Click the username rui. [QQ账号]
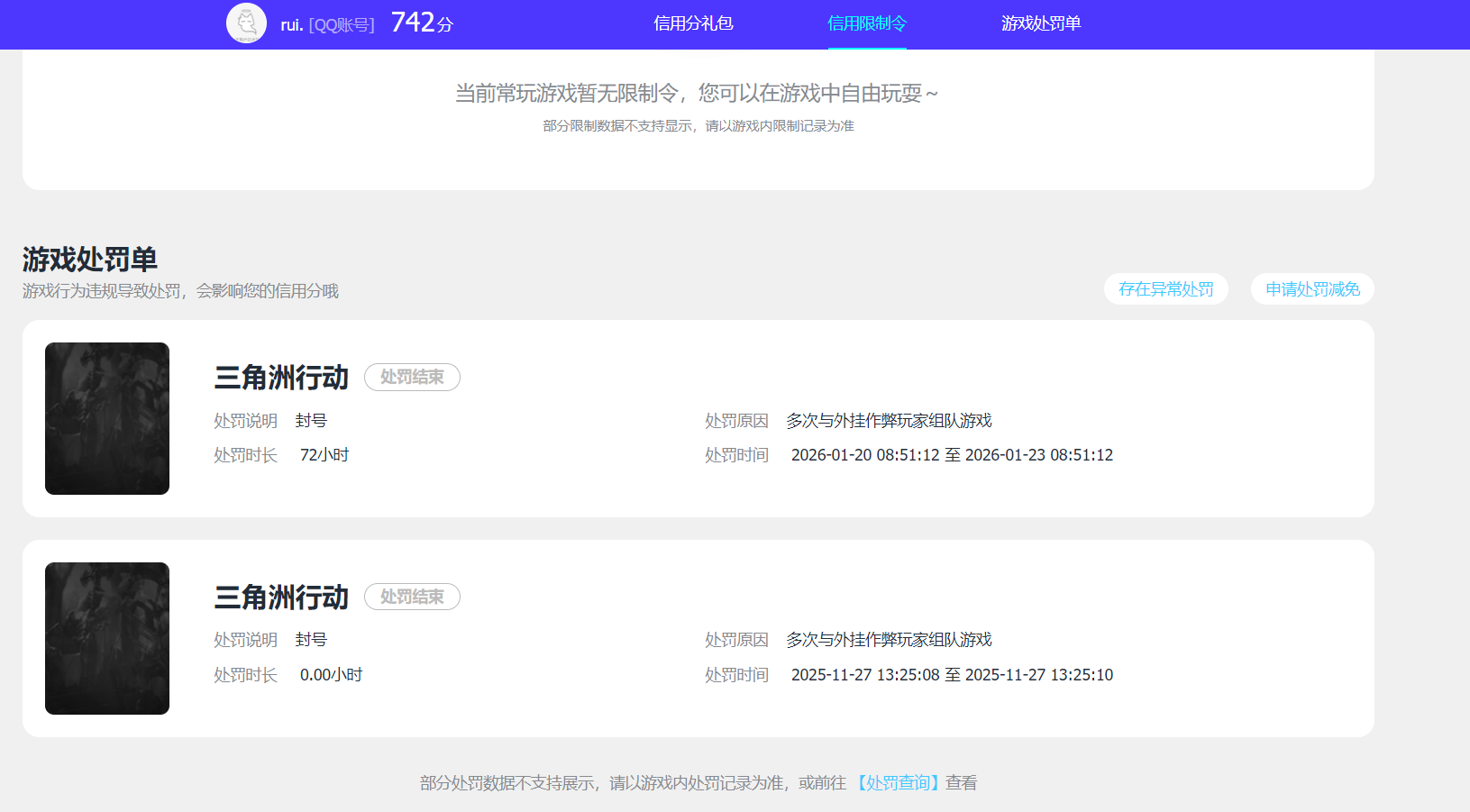 pyautogui.click(x=327, y=25)
